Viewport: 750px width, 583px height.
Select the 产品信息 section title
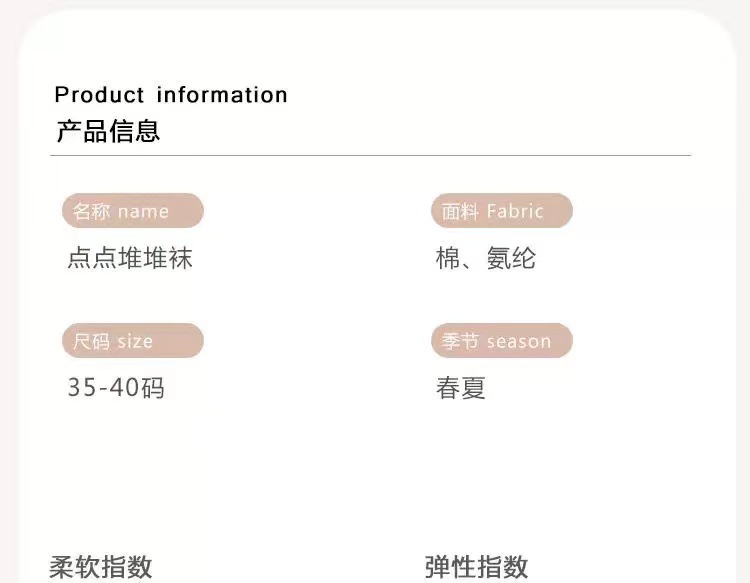pos(108,131)
